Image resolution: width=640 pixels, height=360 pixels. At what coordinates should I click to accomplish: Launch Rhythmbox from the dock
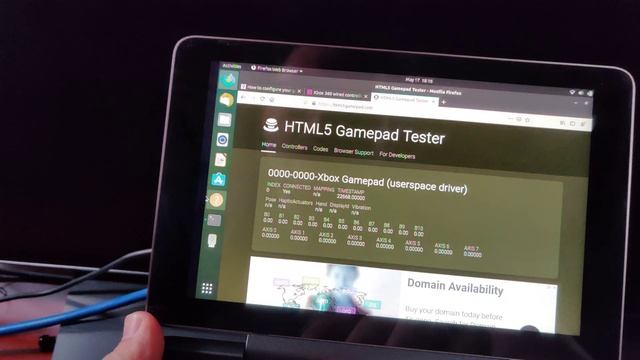[222, 140]
